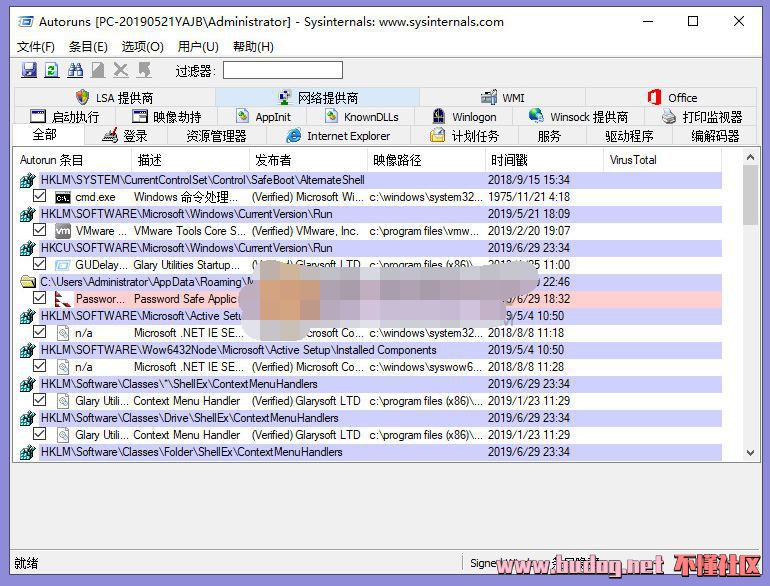Open the Winlogon tab
770x586 pixels.
465,117
